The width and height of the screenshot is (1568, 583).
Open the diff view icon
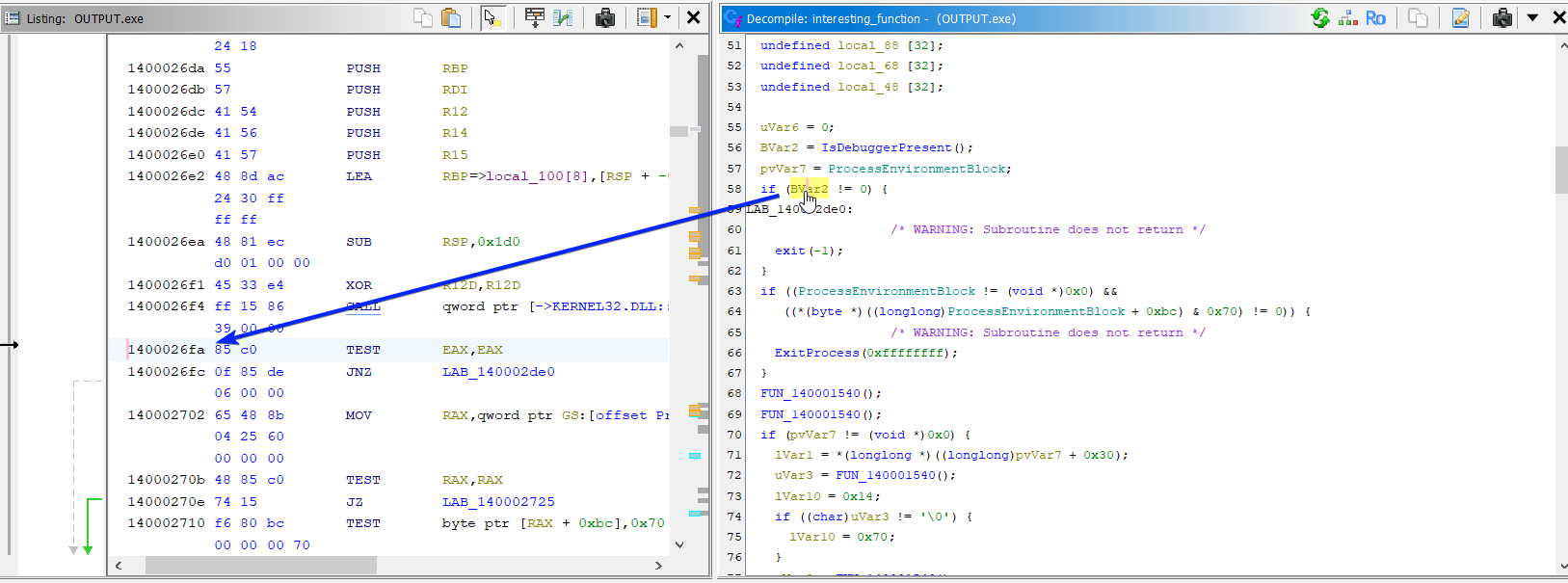pos(563,17)
